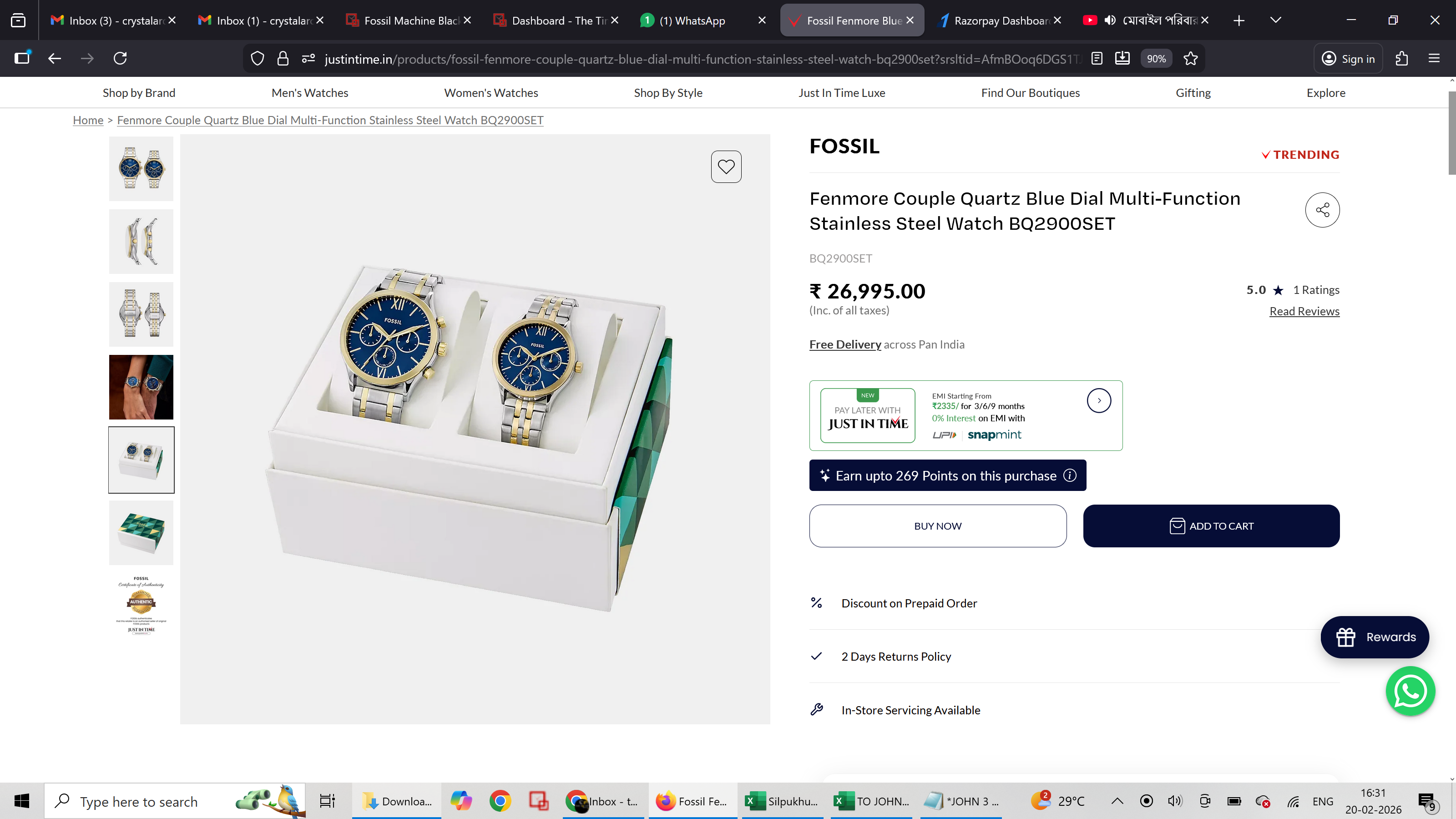The height and width of the screenshot is (819, 1456).
Task: Click info icon on points banner
Action: click(x=1069, y=475)
